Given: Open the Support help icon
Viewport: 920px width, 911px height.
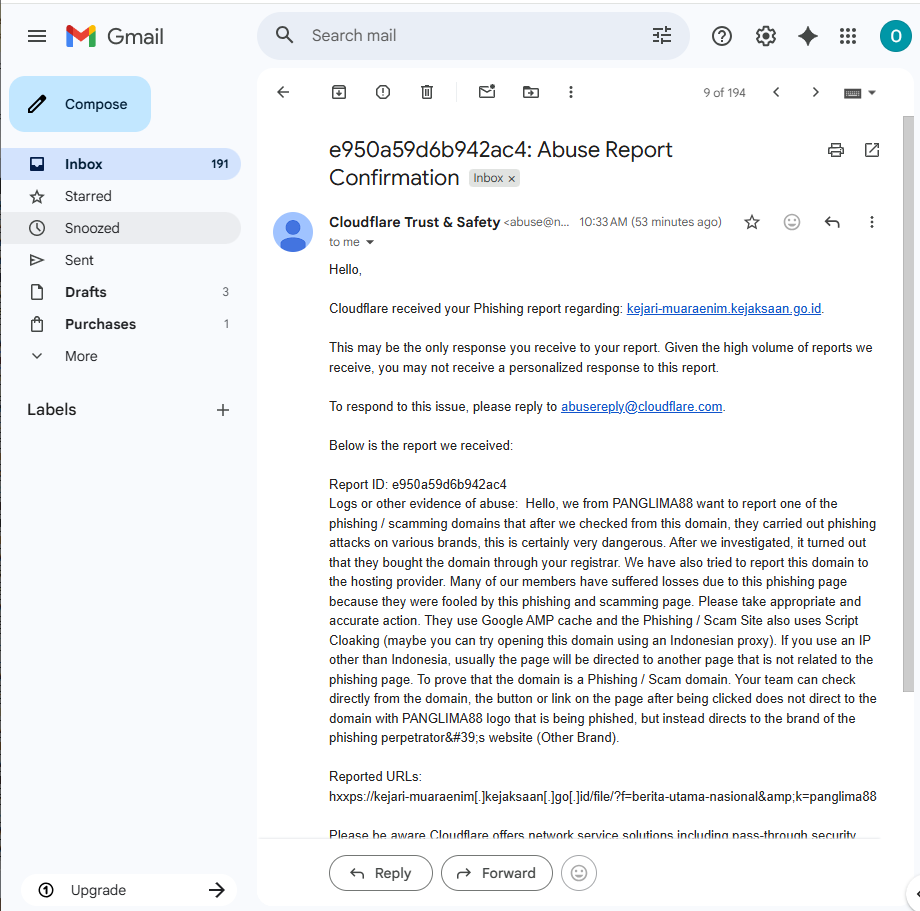Looking at the screenshot, I should (722, 36).
